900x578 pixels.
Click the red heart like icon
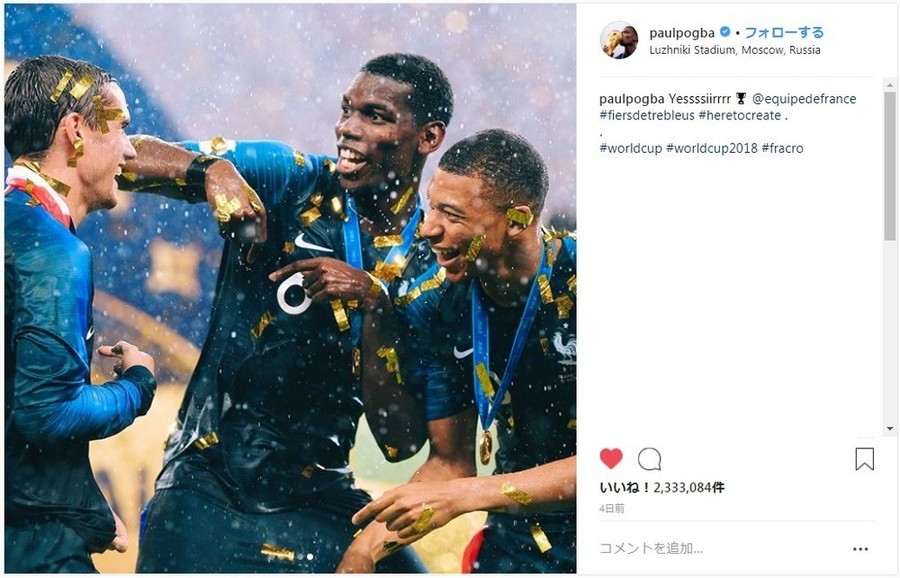(611, 459)
